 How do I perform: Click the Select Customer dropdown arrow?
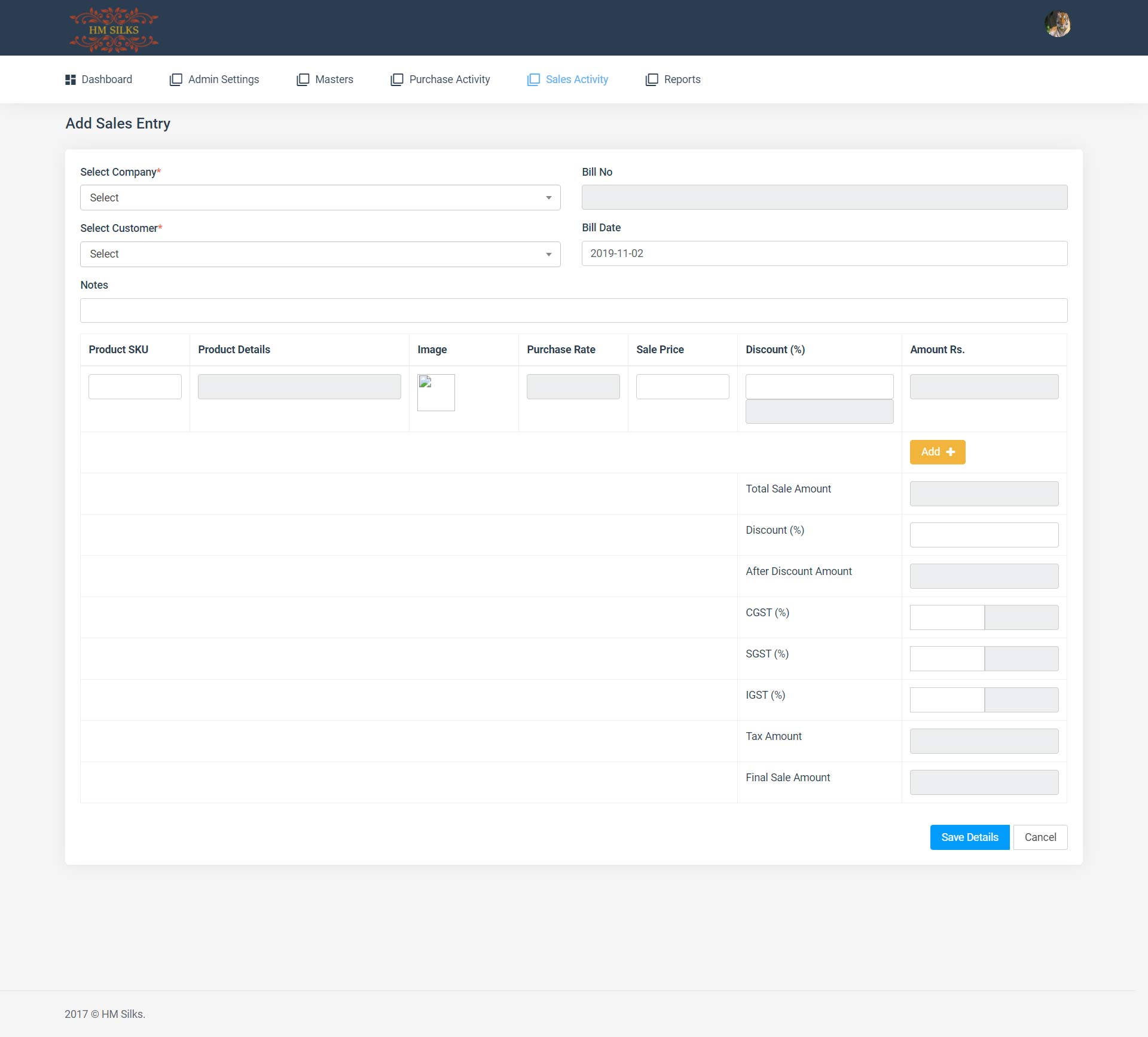click(x=548, y=255)
